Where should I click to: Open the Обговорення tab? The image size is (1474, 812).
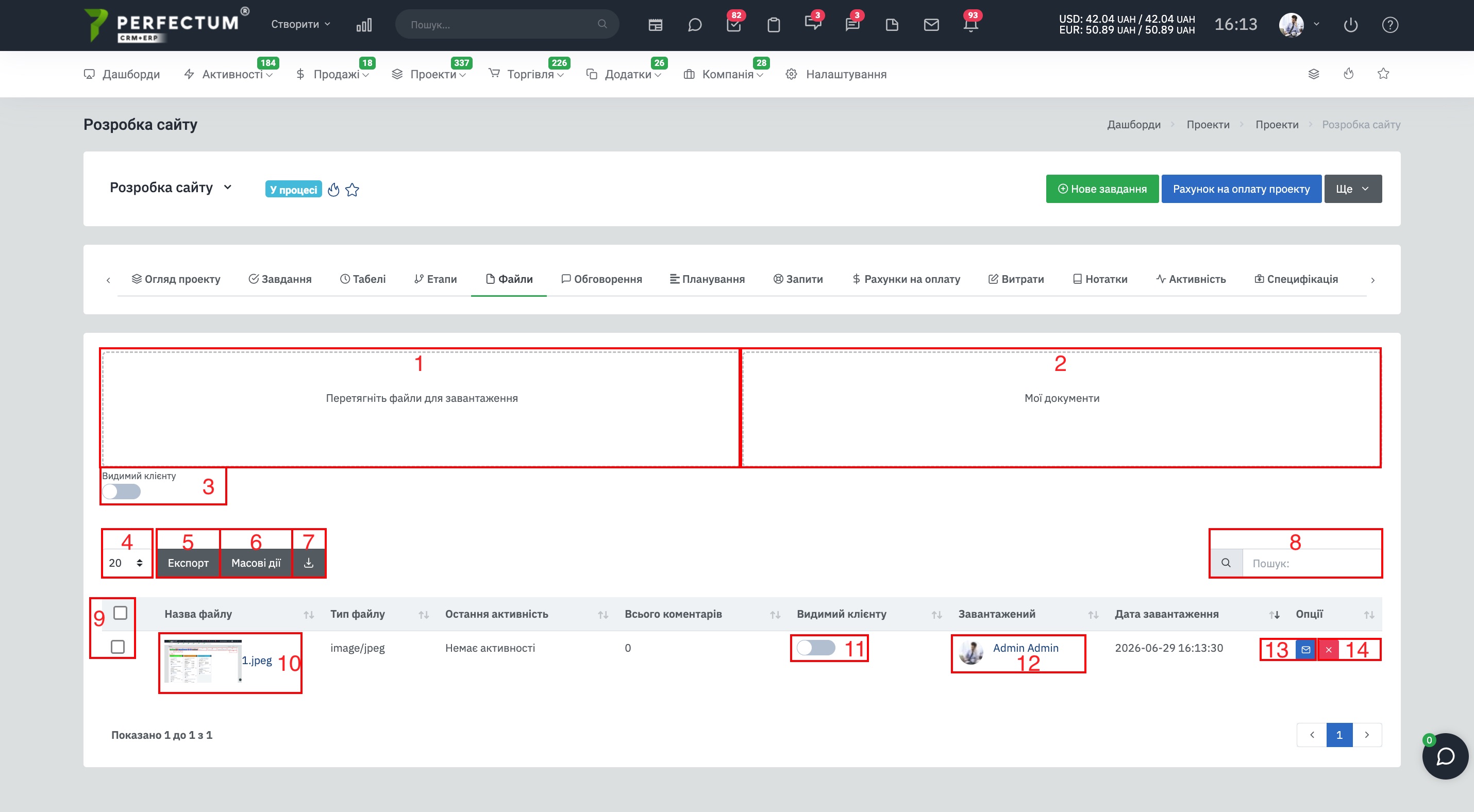601,279
